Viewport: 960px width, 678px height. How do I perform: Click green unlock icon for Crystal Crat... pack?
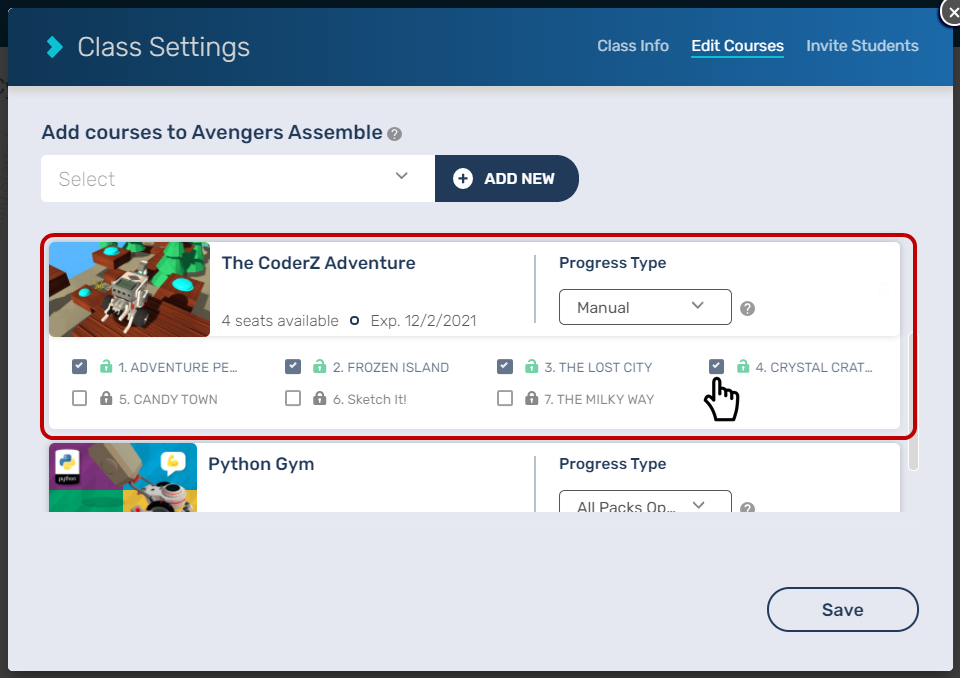click(743, 366)
